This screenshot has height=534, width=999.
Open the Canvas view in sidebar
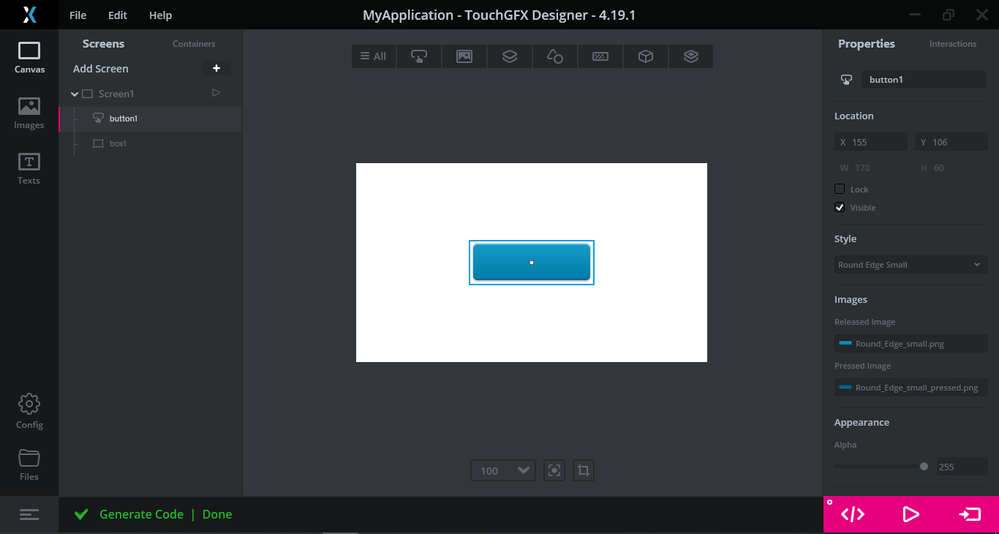[29, 58]
